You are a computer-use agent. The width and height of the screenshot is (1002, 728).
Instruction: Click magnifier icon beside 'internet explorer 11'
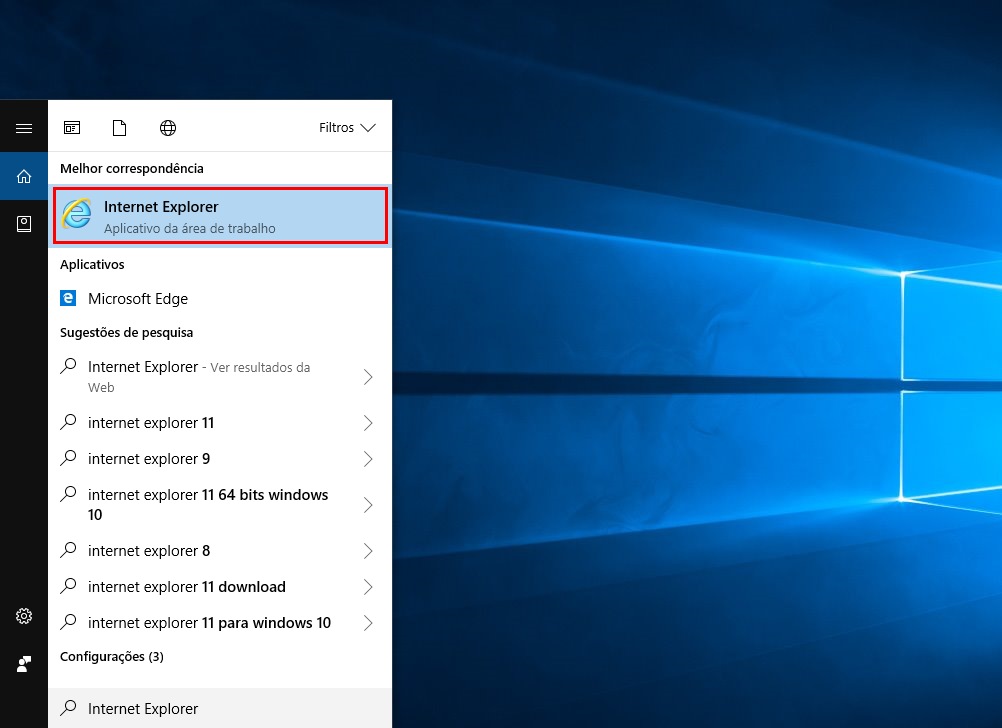pyautogui.click(x=68, y=422)
